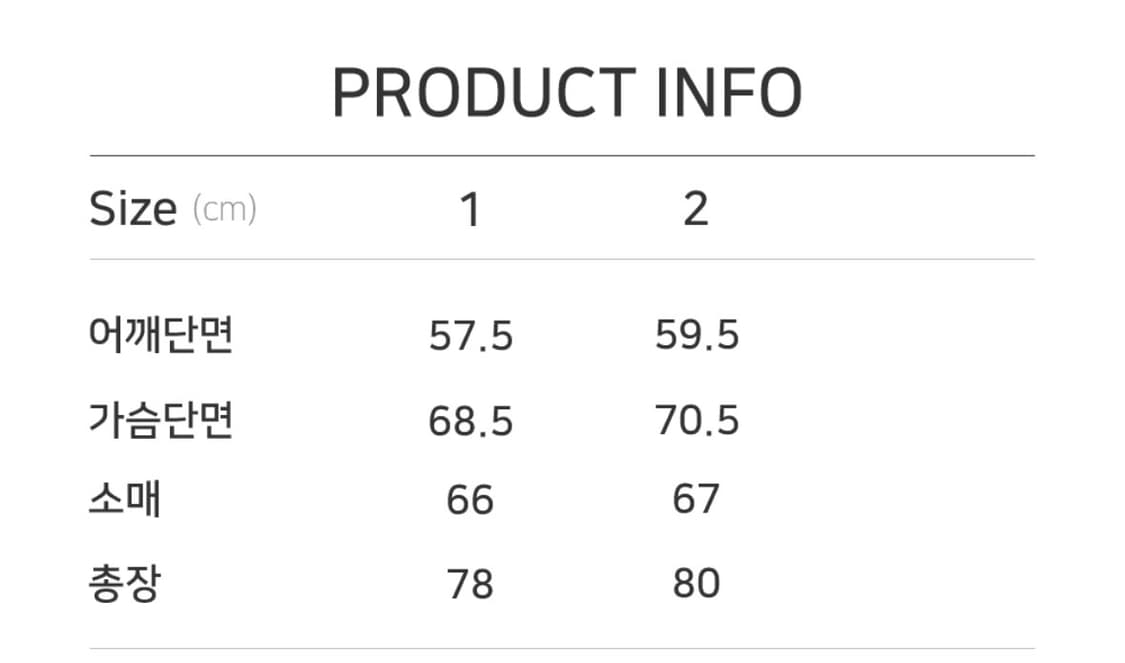Click the 57.5 shoulder value

point(471,337)
